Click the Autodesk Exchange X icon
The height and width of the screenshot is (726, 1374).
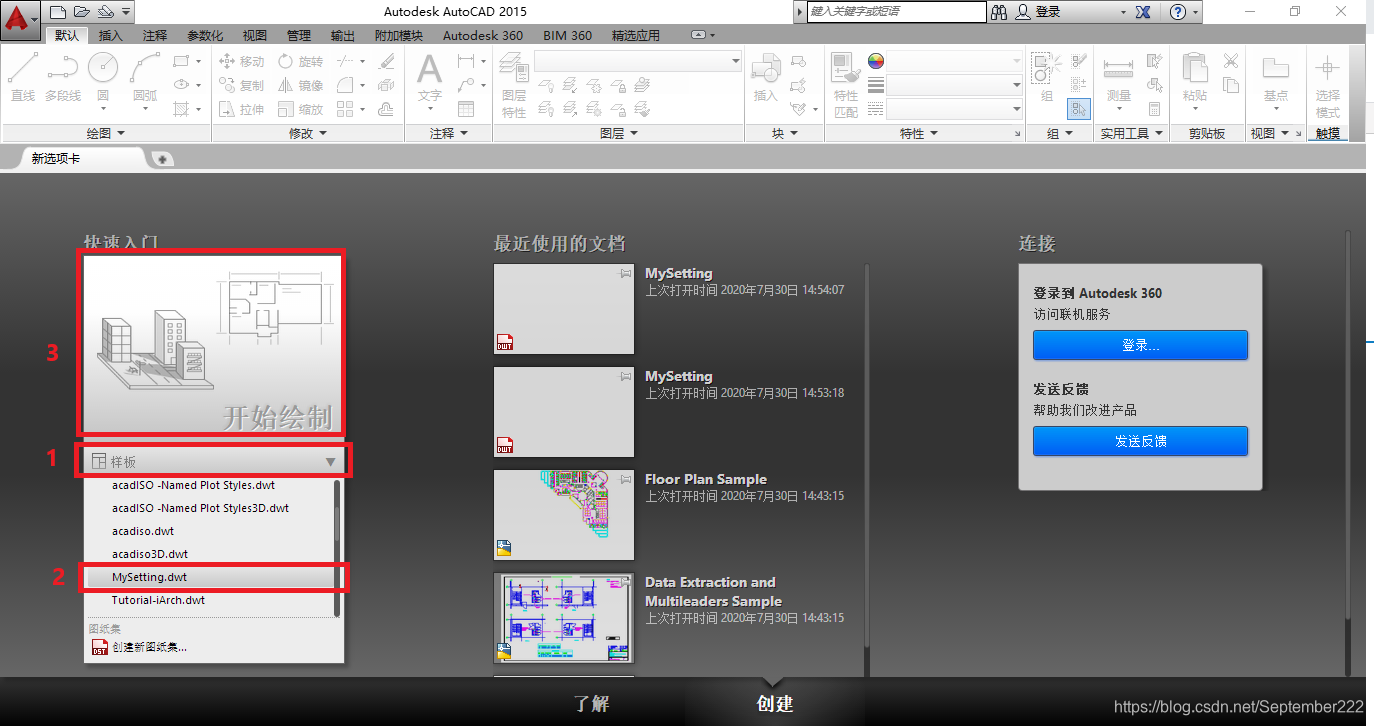[x=1143, y=12]
